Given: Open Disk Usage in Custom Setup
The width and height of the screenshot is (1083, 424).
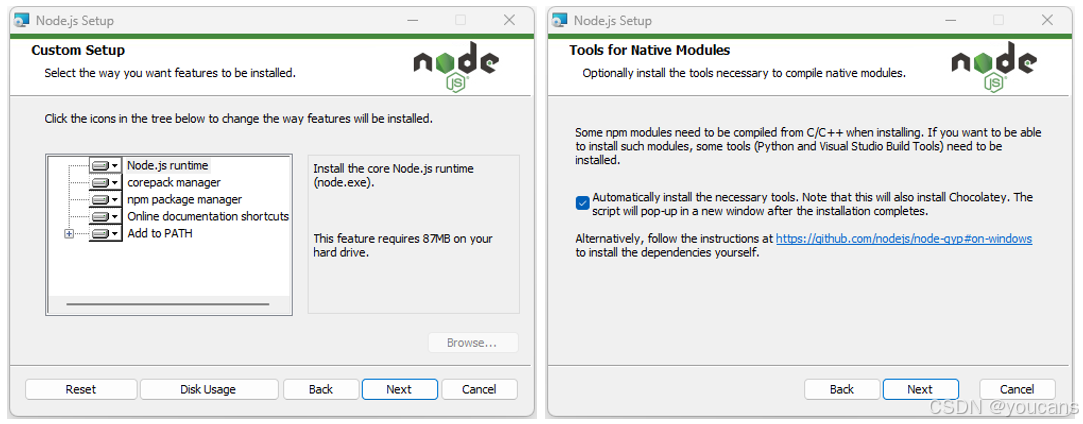Looking at the screenshot, I should click(209, 389).
